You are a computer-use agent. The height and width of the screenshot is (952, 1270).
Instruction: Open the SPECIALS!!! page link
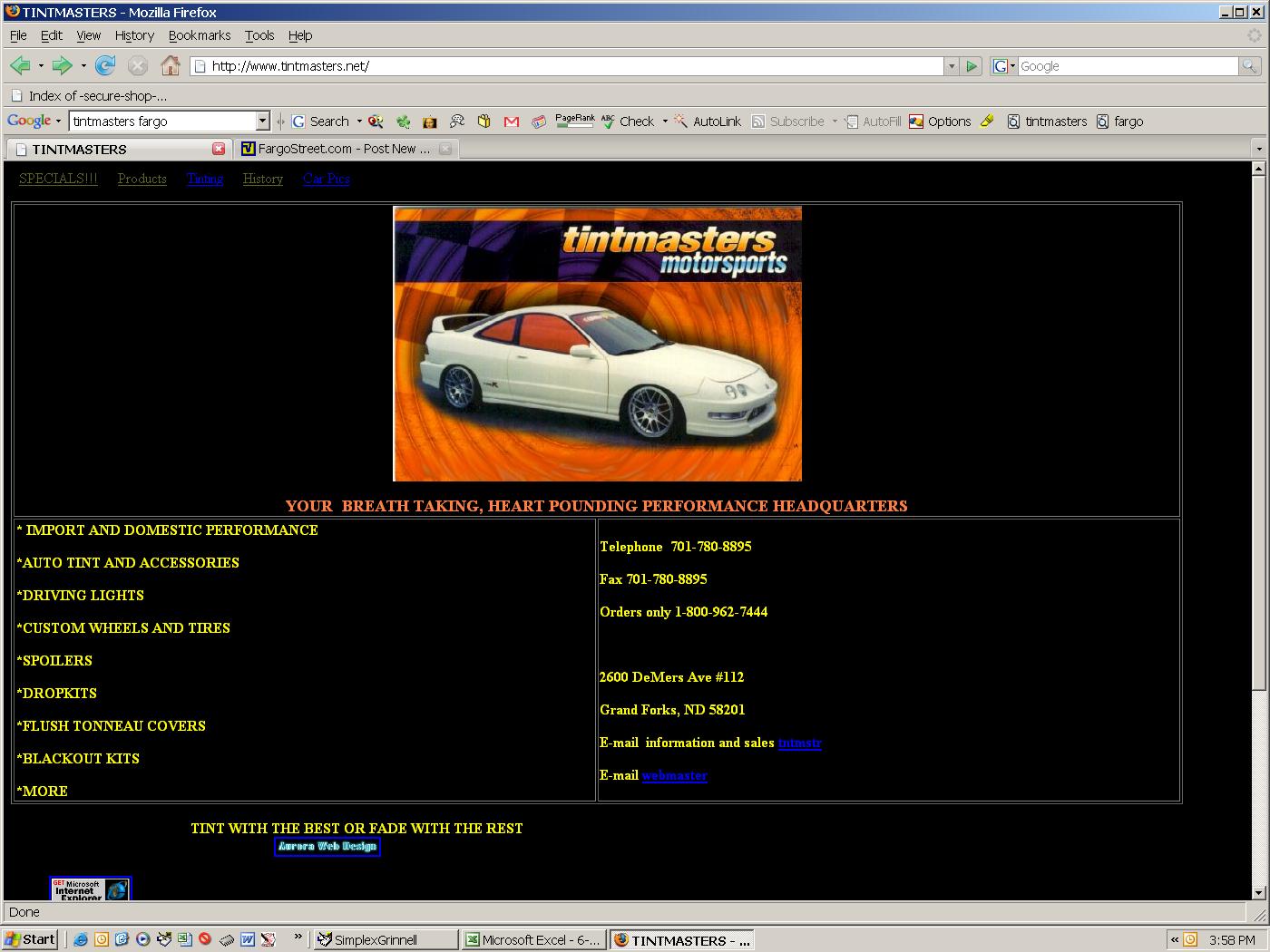pos(58,179)
